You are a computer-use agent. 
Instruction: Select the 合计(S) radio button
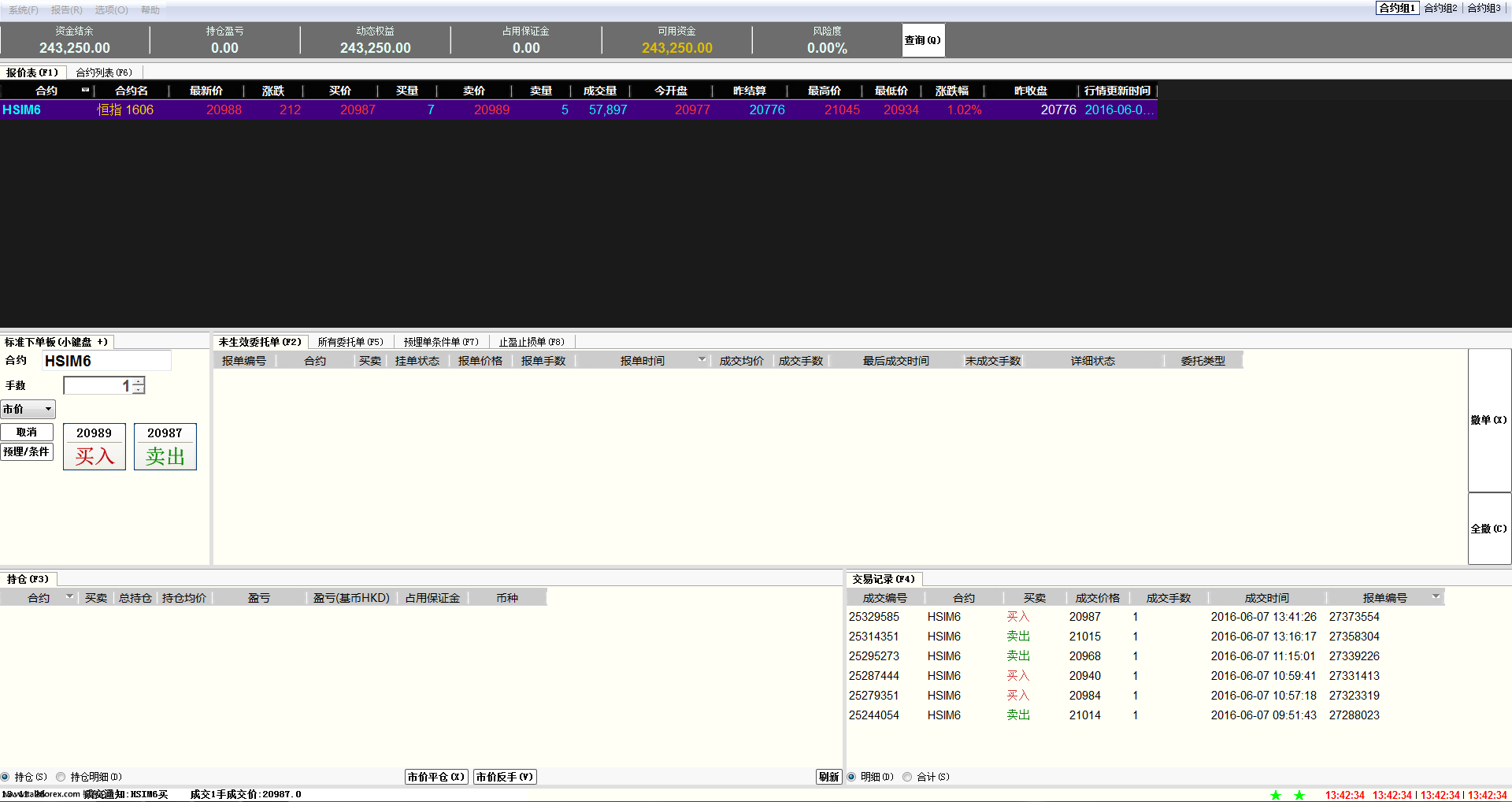[907, 777]
